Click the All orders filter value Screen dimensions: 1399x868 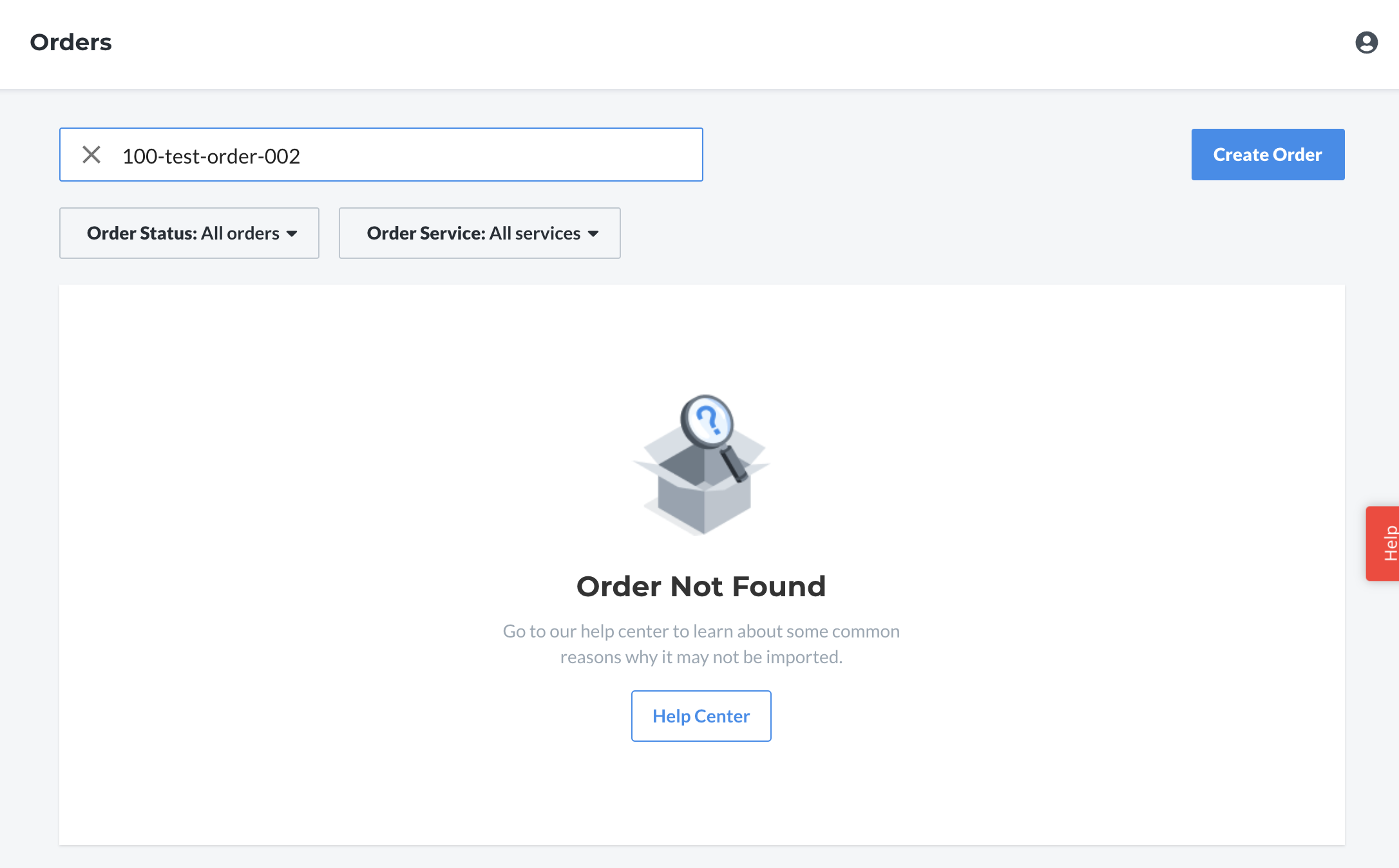tap(240, 233)
